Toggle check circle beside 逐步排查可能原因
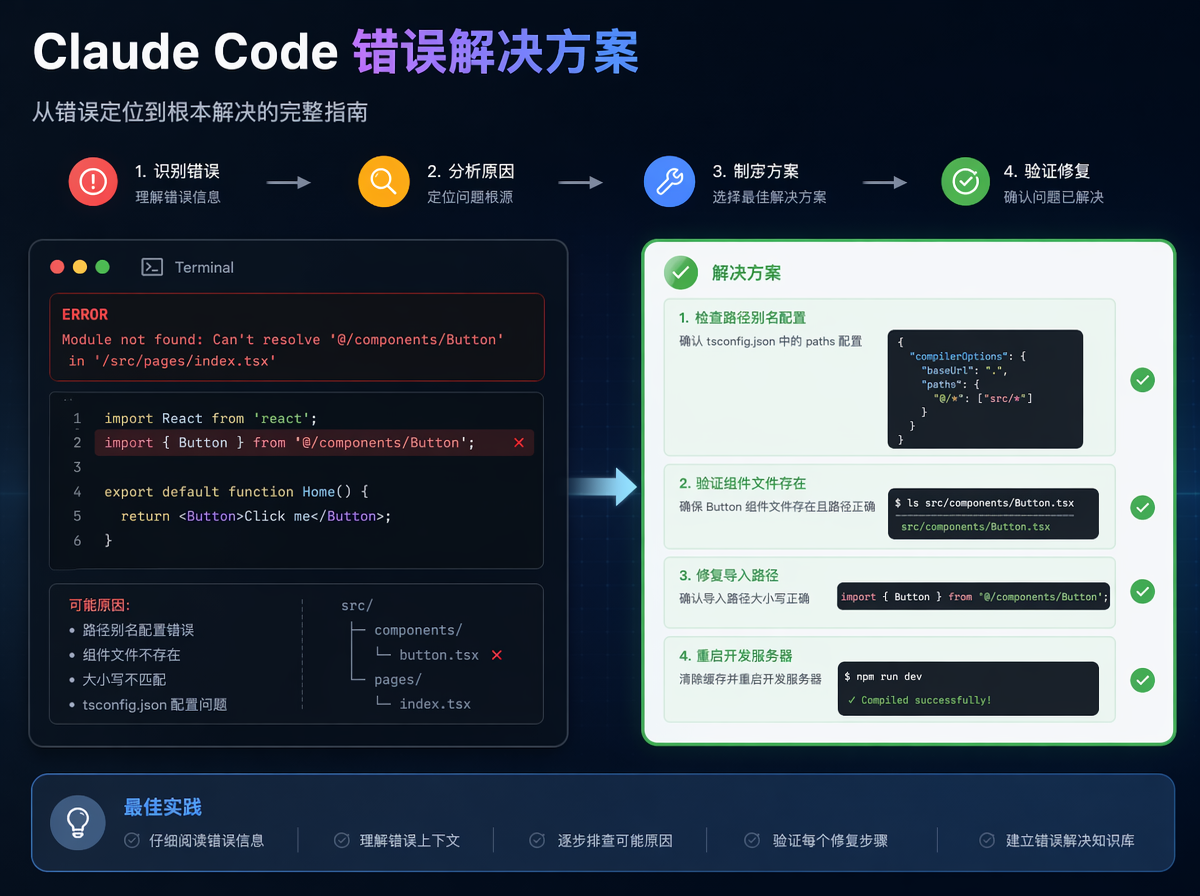The width and height of the screenshot is (1200, 896). [537, 840]
